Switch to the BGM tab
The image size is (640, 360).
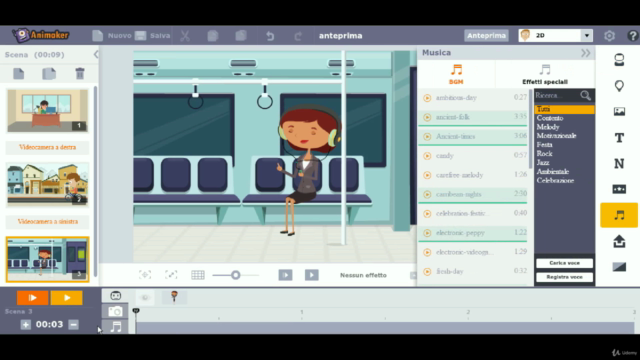456,74
